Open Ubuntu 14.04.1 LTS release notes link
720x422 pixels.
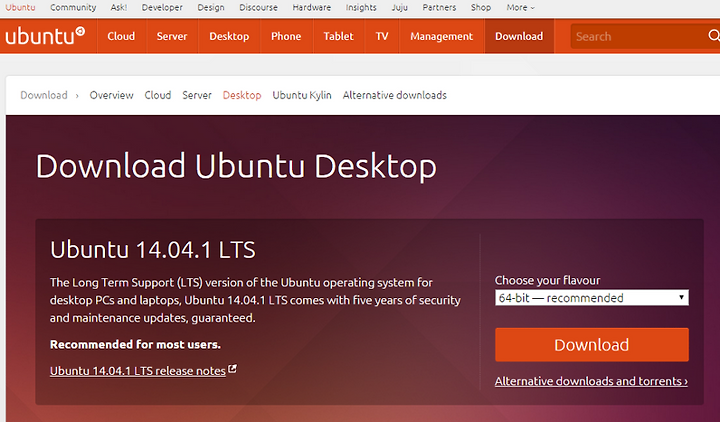(x=138, y=371)
